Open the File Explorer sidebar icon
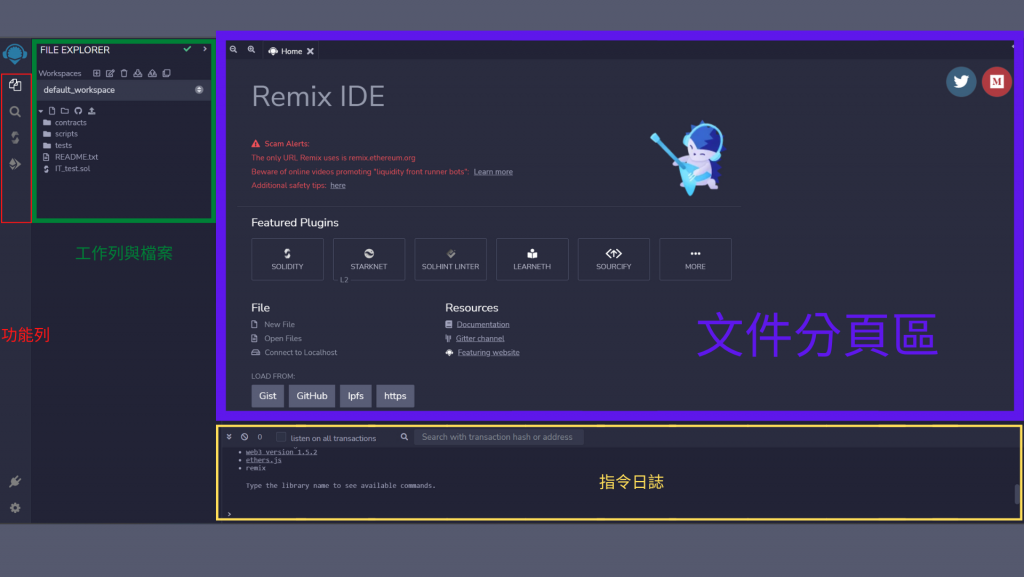The image size is (1024, 577). pos(15,86)
